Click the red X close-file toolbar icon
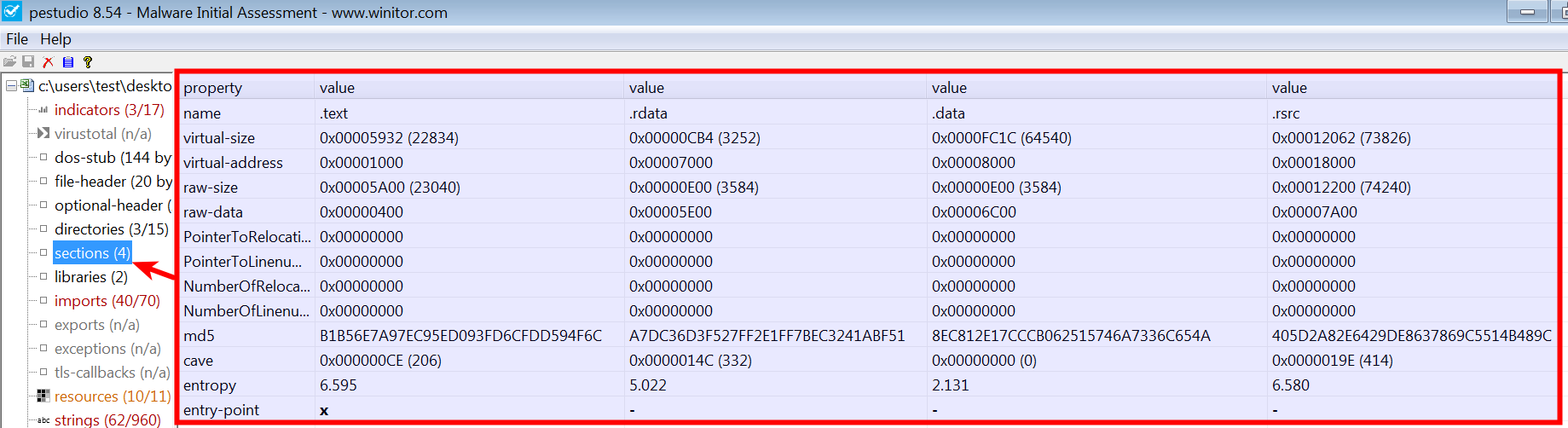Viewport: 1568px width, 428px height. [48, 61]
